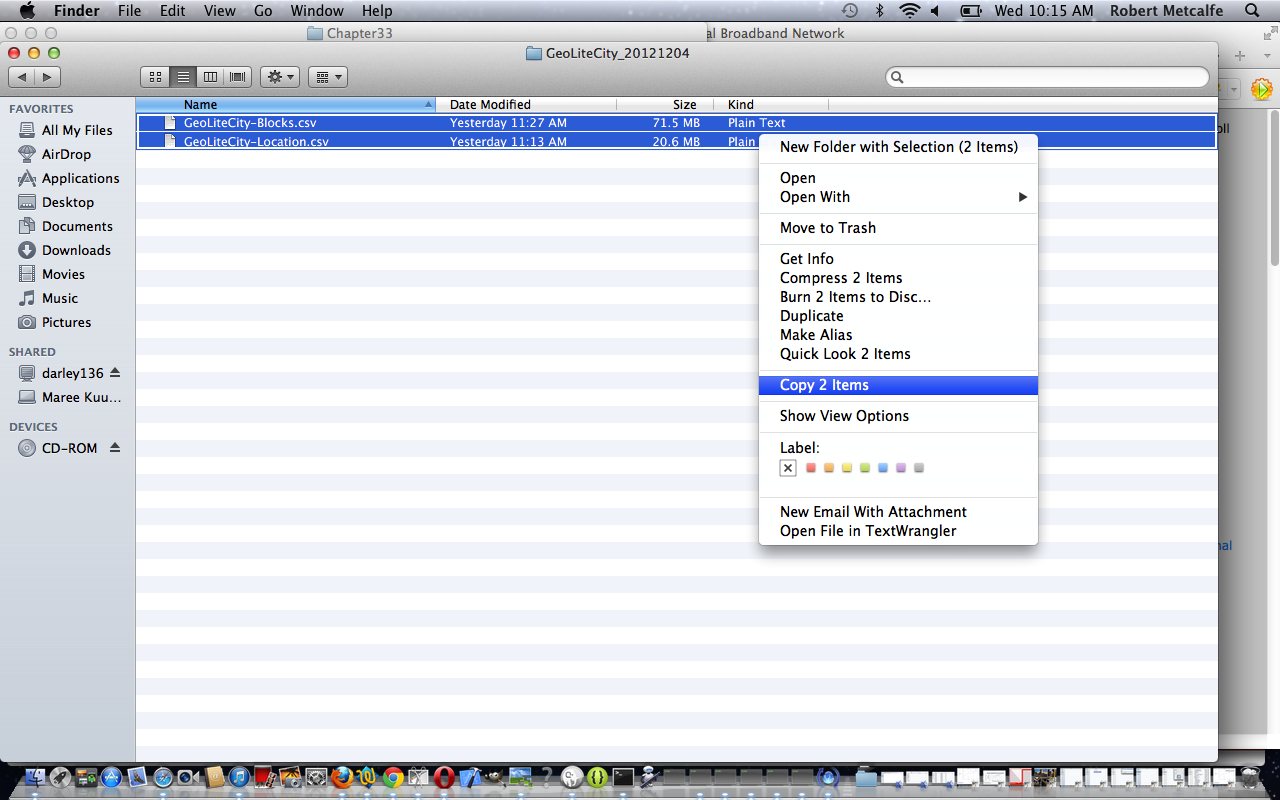
Task: Sort by the Date Modified column header
Action: coord(490,104)
